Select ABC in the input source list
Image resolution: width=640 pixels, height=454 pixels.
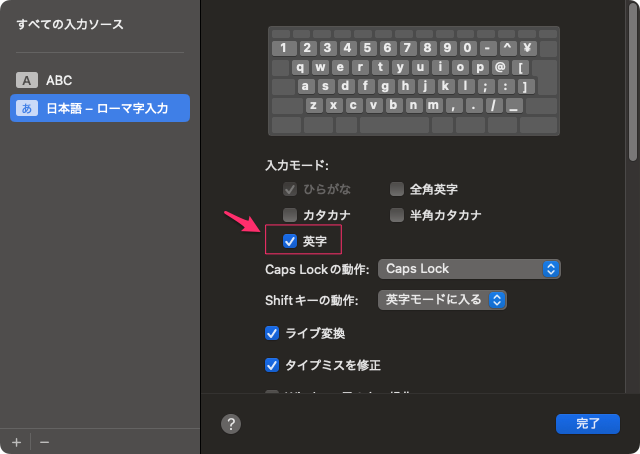(60, 80)
